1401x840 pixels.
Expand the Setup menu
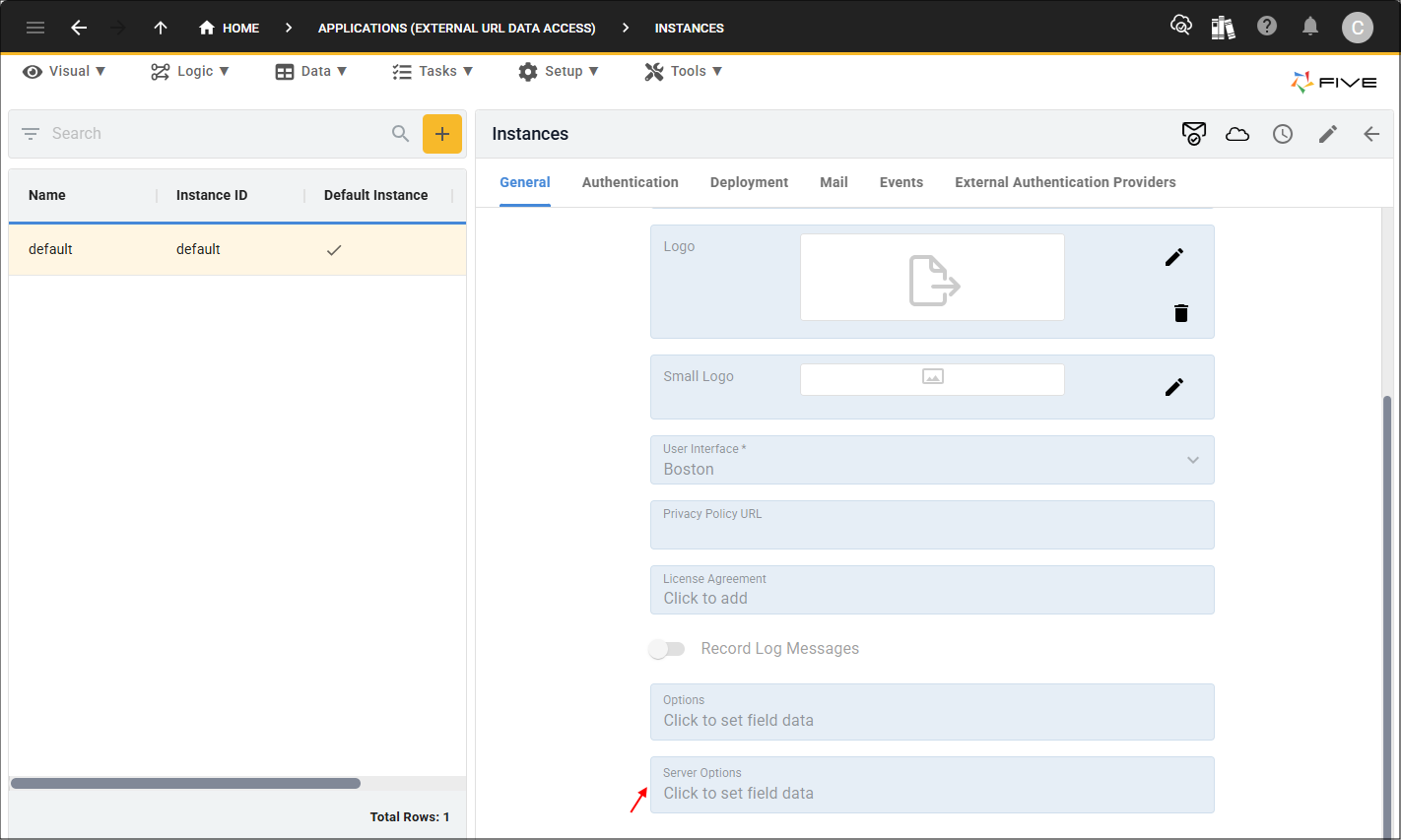tap(559, 71)
